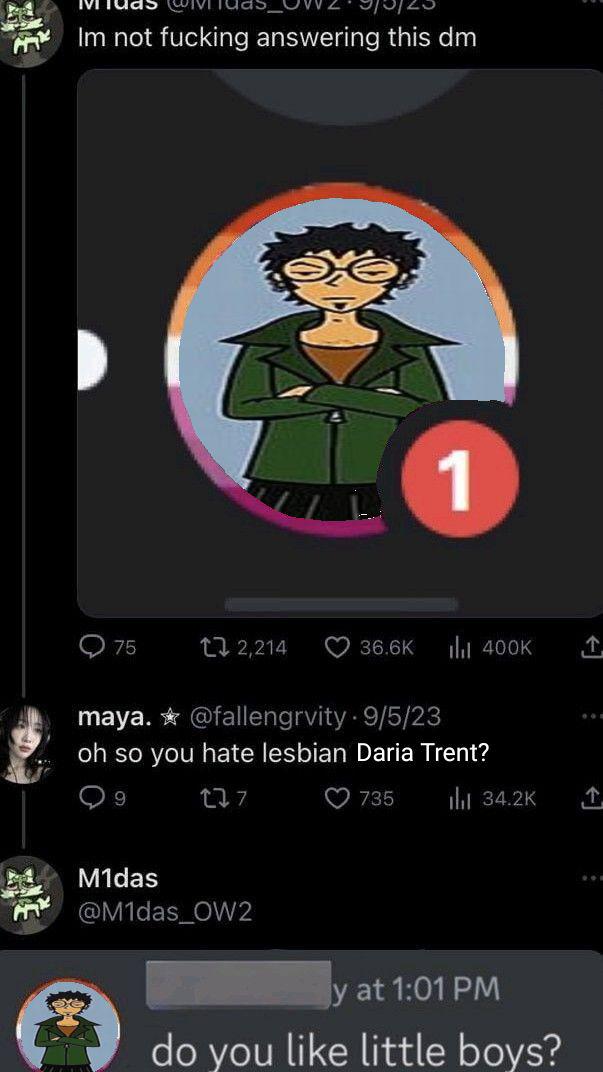Share M1das's top tweet

click(x=593, y=647)
